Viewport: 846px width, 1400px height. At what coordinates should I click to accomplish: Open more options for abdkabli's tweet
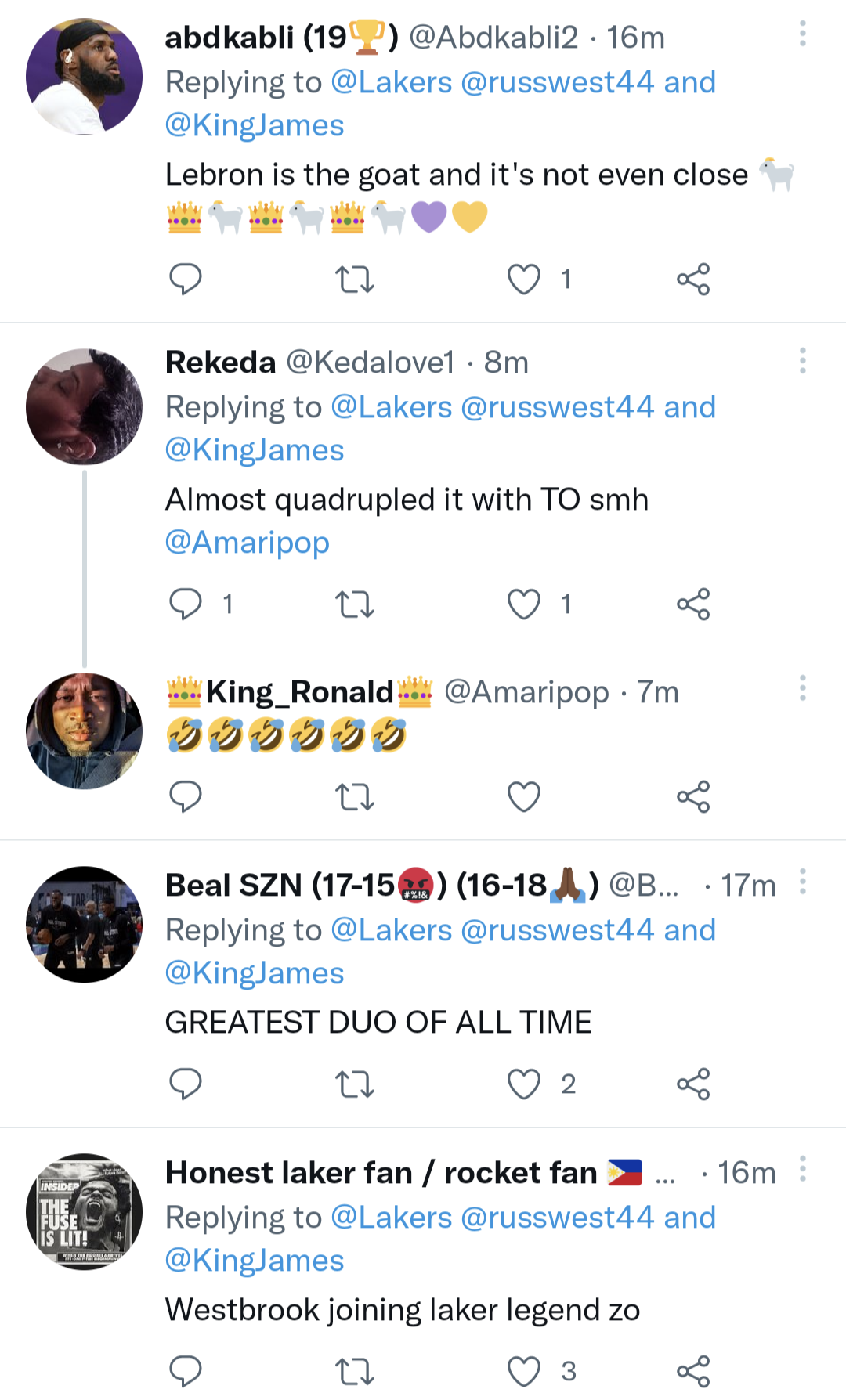[802, 34]
